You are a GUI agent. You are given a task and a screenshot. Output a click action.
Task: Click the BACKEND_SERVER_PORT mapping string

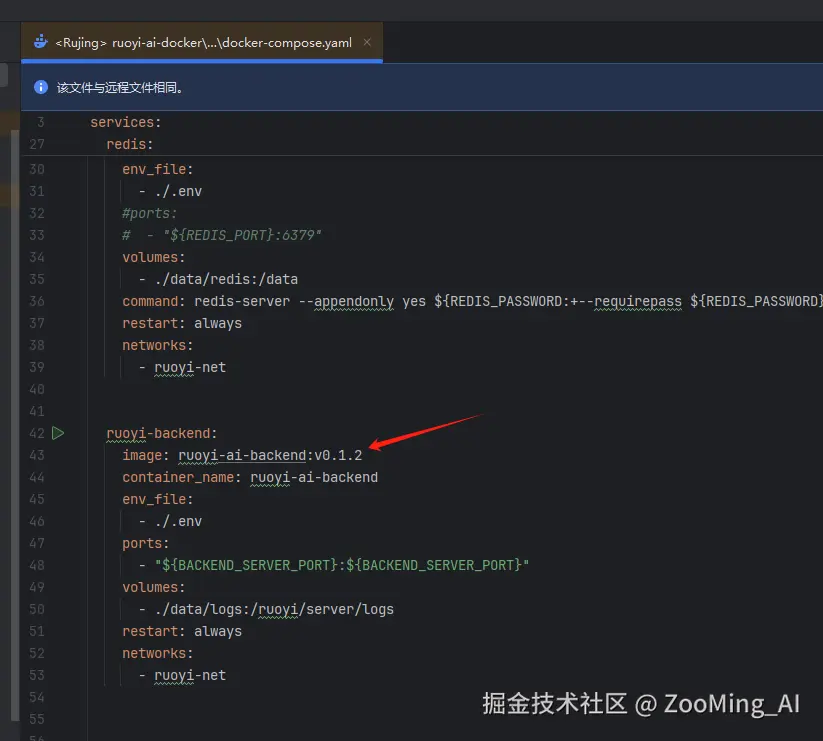pyautogui.click(x=342, y=565)
